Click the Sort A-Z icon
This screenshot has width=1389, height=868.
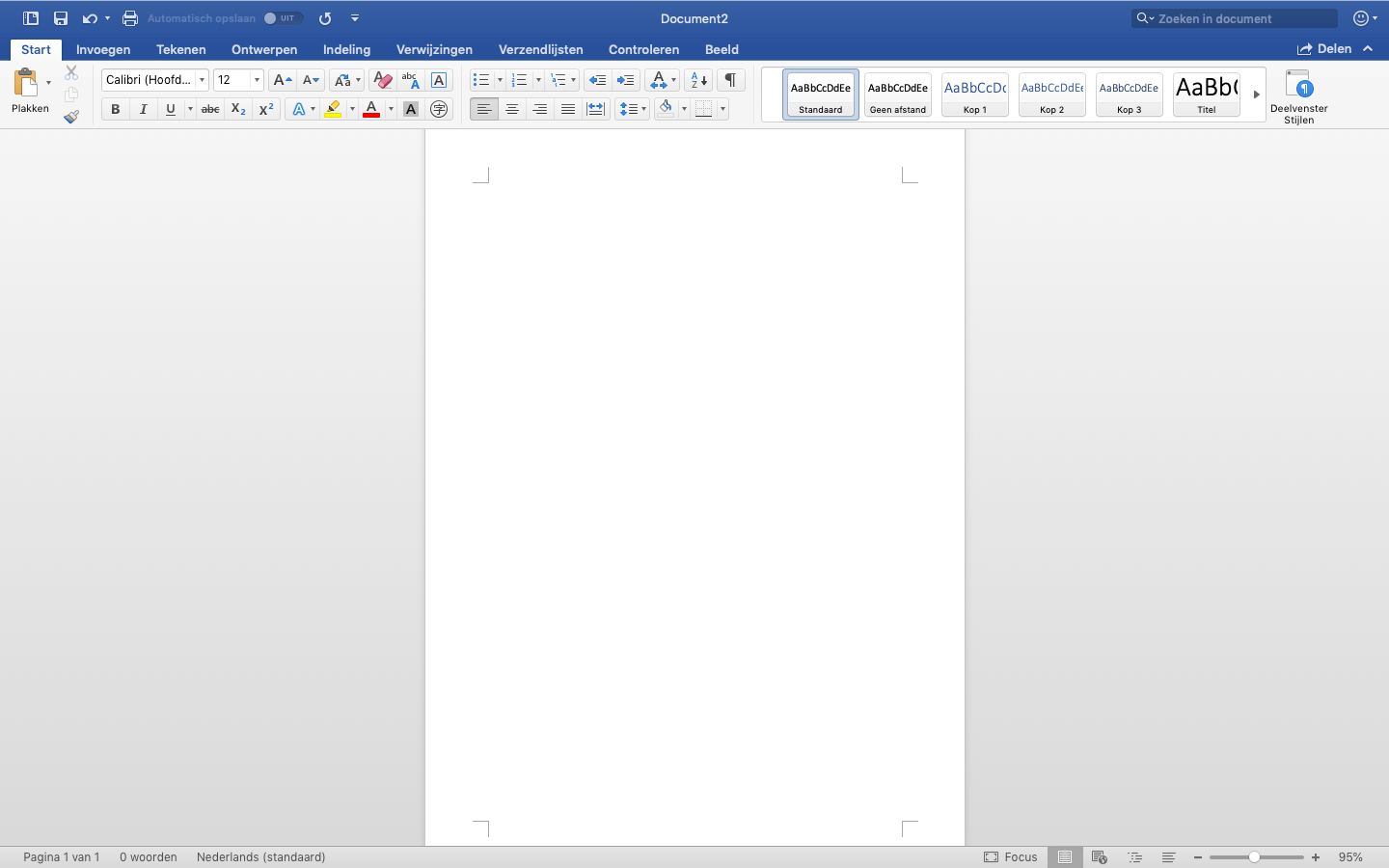click(x=699, y=80)
